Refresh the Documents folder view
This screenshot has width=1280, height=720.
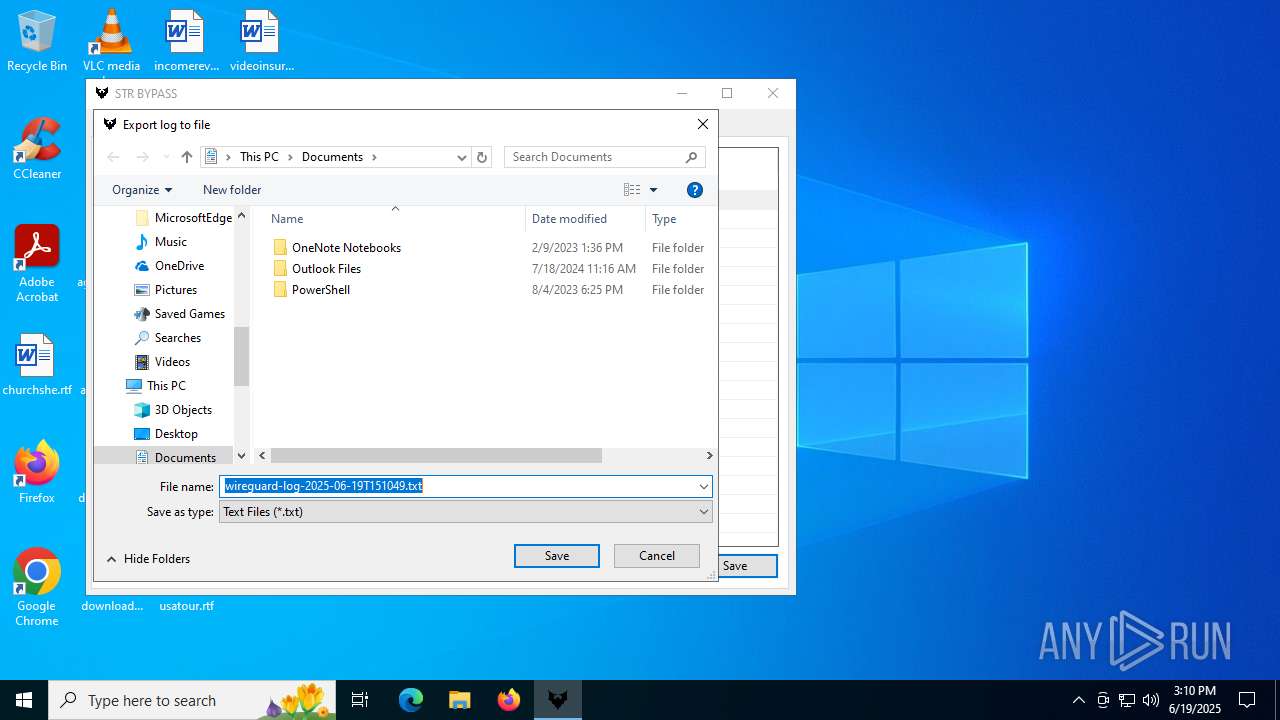coord(482,157)
